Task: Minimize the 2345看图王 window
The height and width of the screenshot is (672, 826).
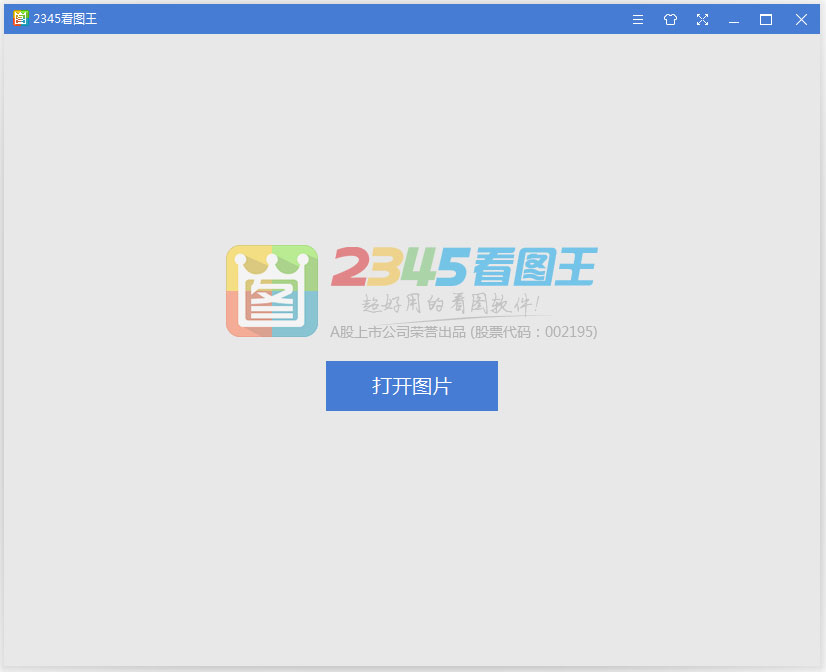Action: click(x=734, y=20)
